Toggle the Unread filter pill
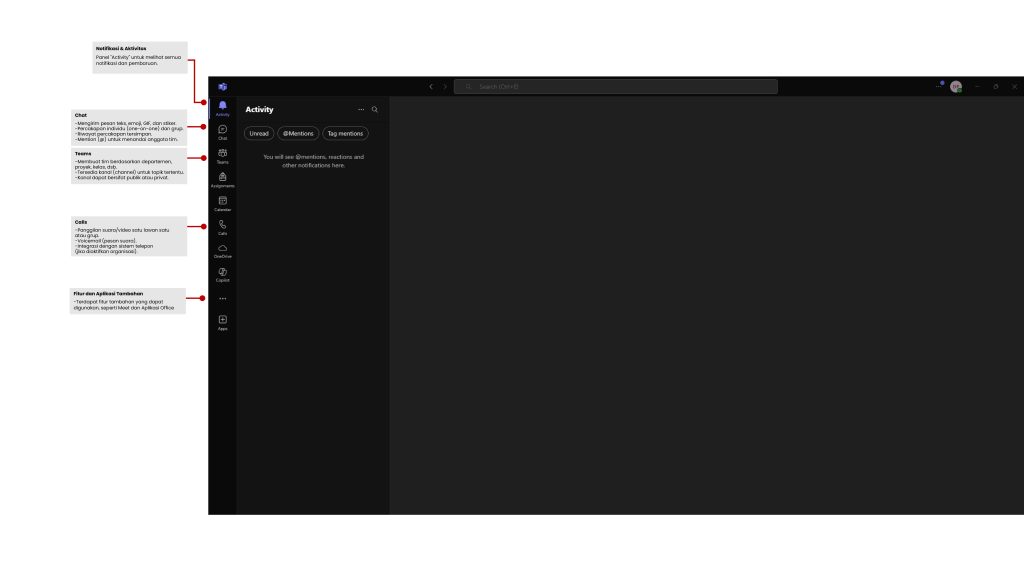This screenshot has height=576, width=1024. pos(259,133)
